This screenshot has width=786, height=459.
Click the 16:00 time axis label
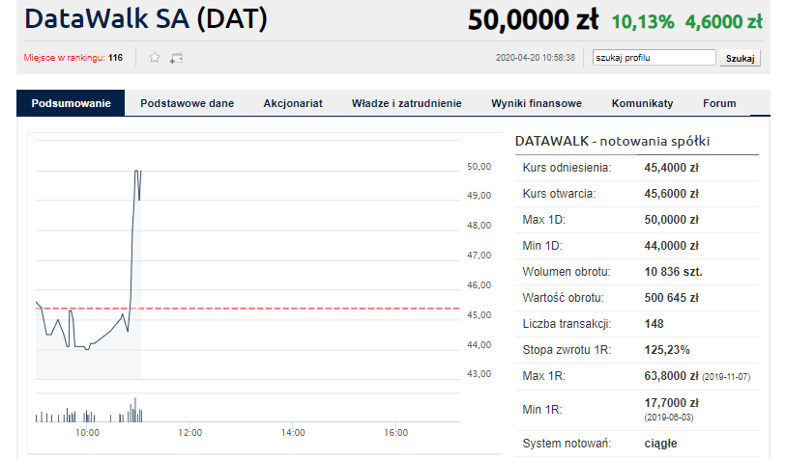pos(396,432)
